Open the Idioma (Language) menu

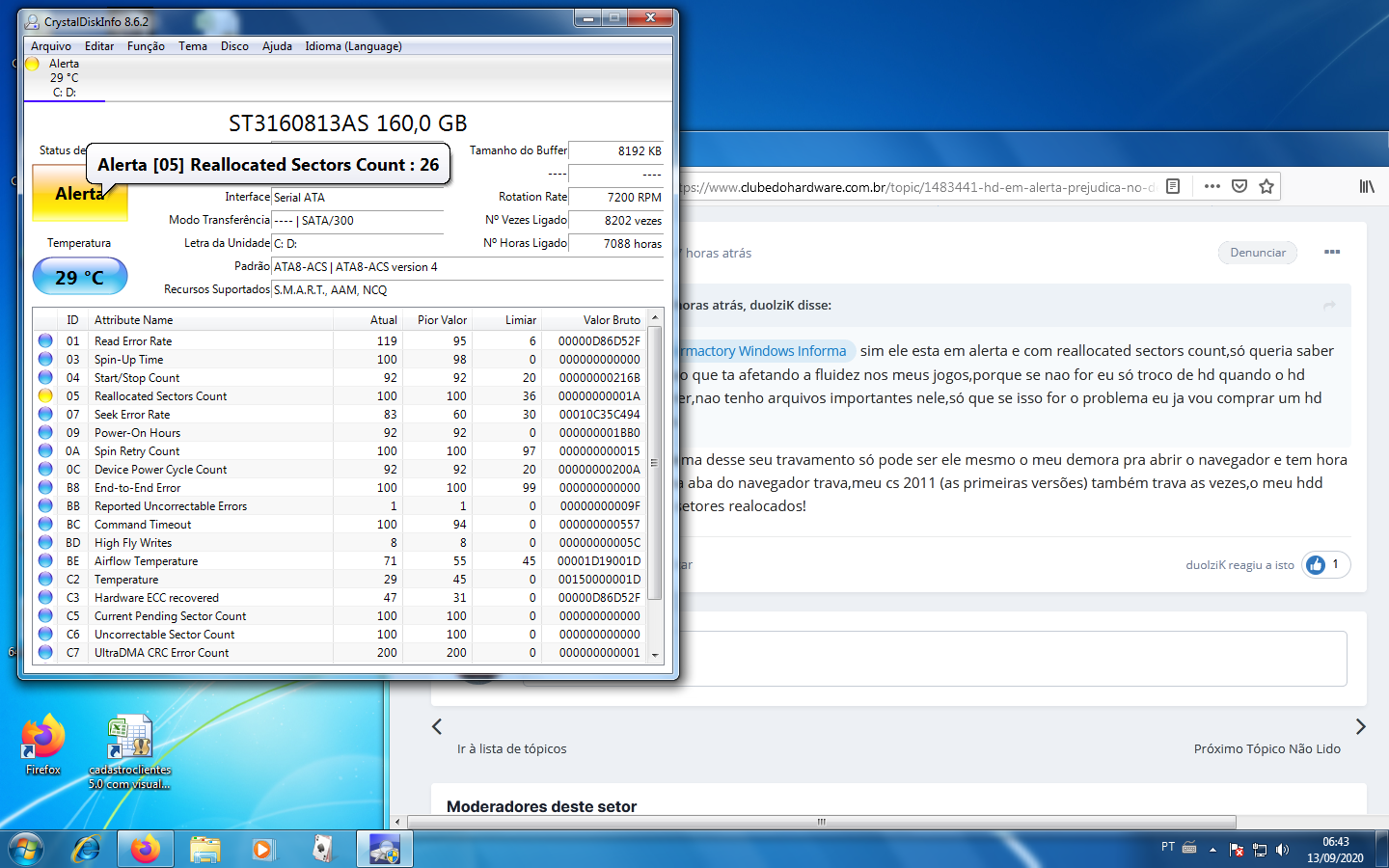pos(353,46)
